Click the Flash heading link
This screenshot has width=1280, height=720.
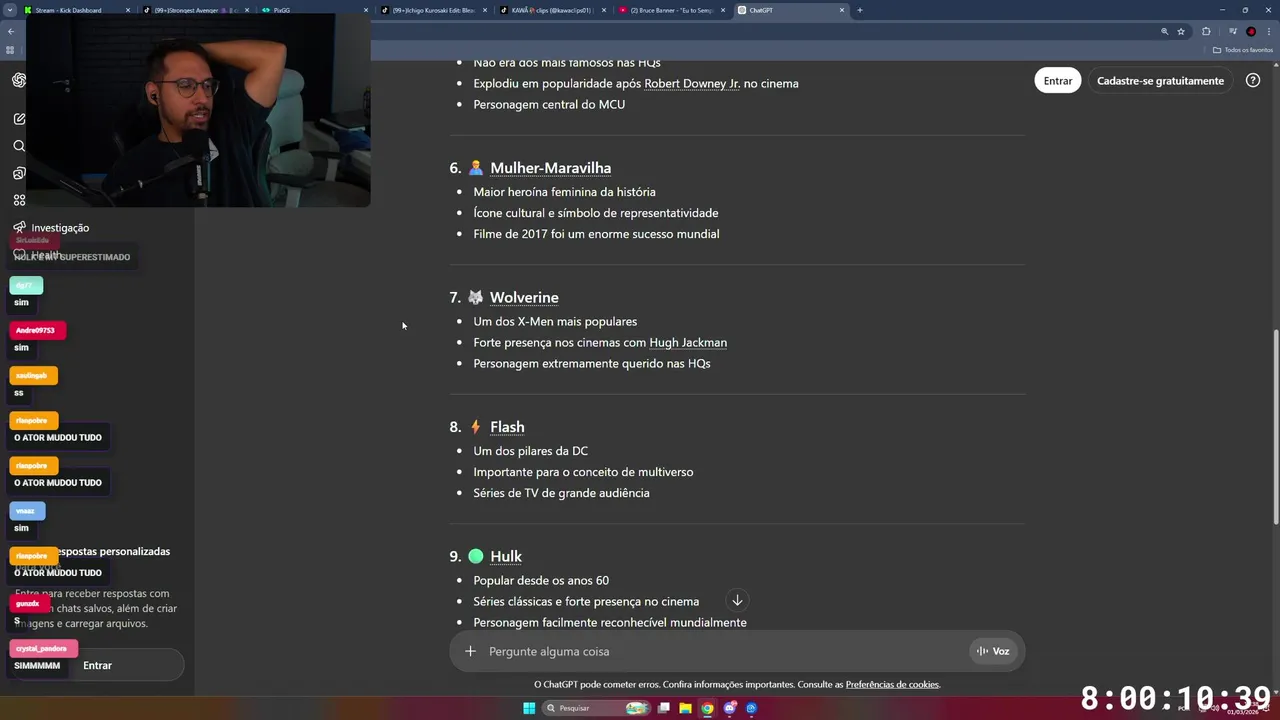pos(507,427)
